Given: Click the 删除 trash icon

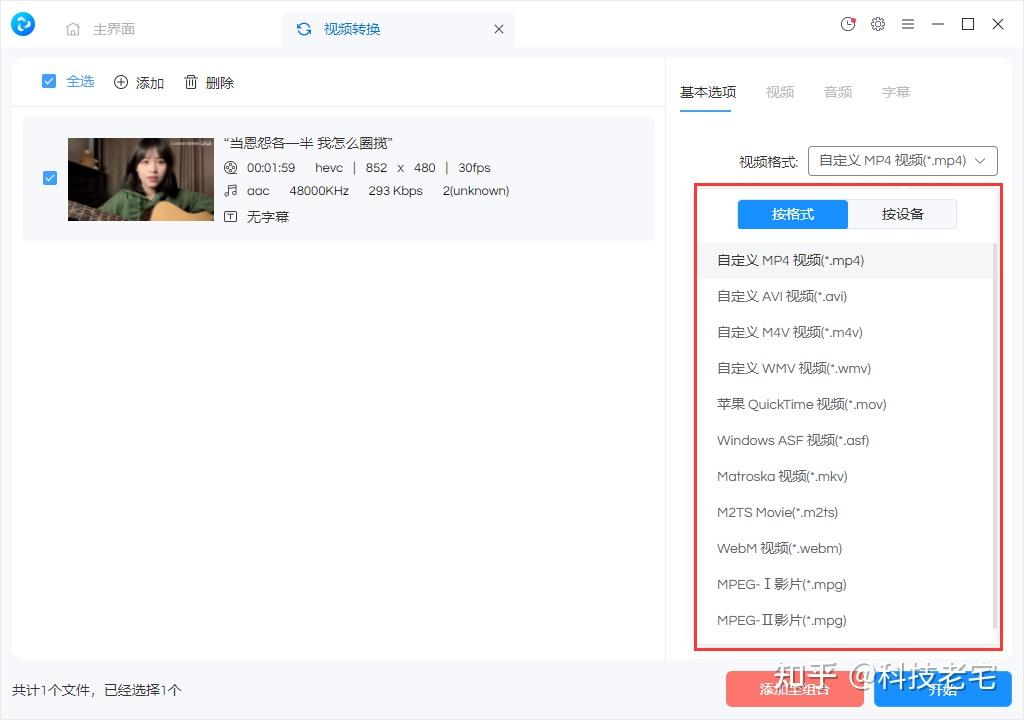Looking at the screenshot, I should 189,82.
